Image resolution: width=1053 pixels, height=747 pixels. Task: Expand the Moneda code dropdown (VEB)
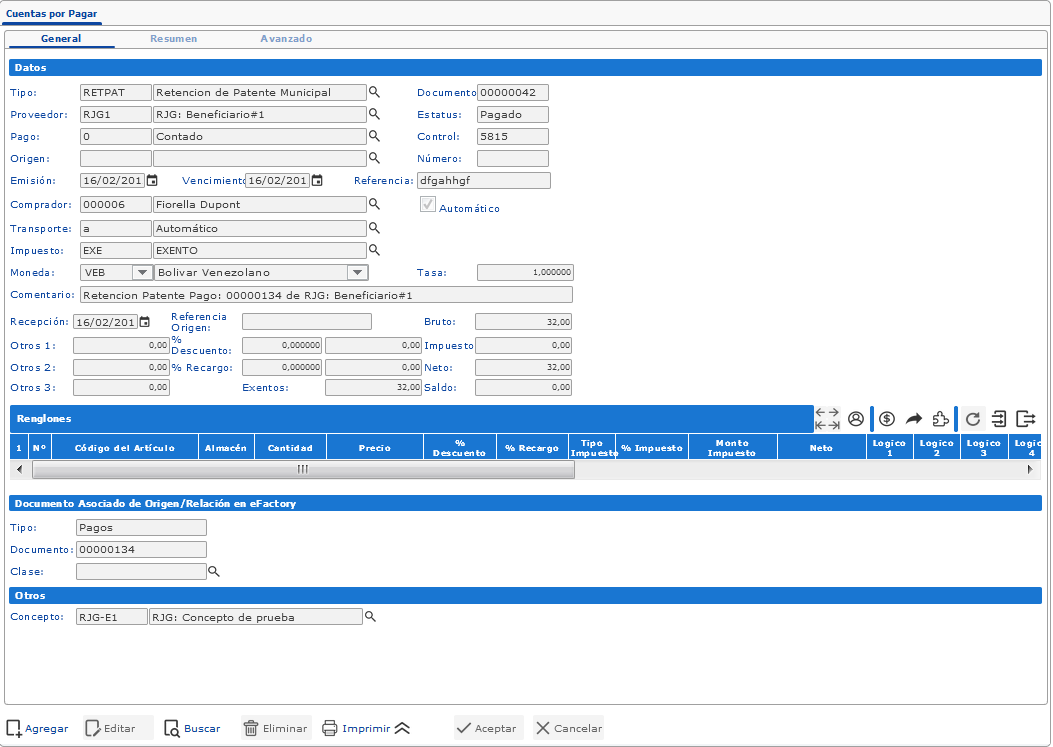click(142, 272)
